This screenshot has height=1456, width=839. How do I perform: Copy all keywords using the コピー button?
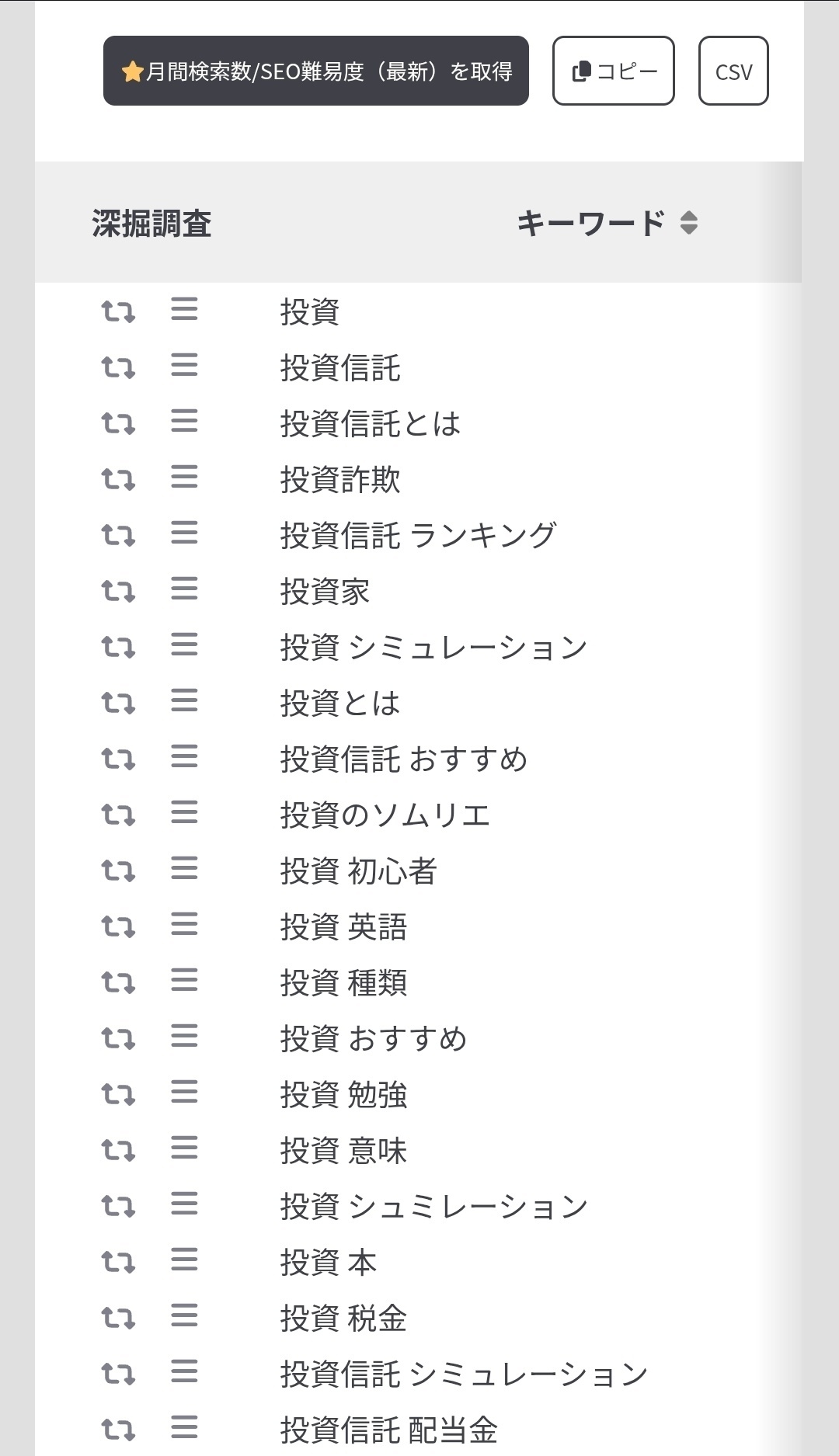click(612, 71)
